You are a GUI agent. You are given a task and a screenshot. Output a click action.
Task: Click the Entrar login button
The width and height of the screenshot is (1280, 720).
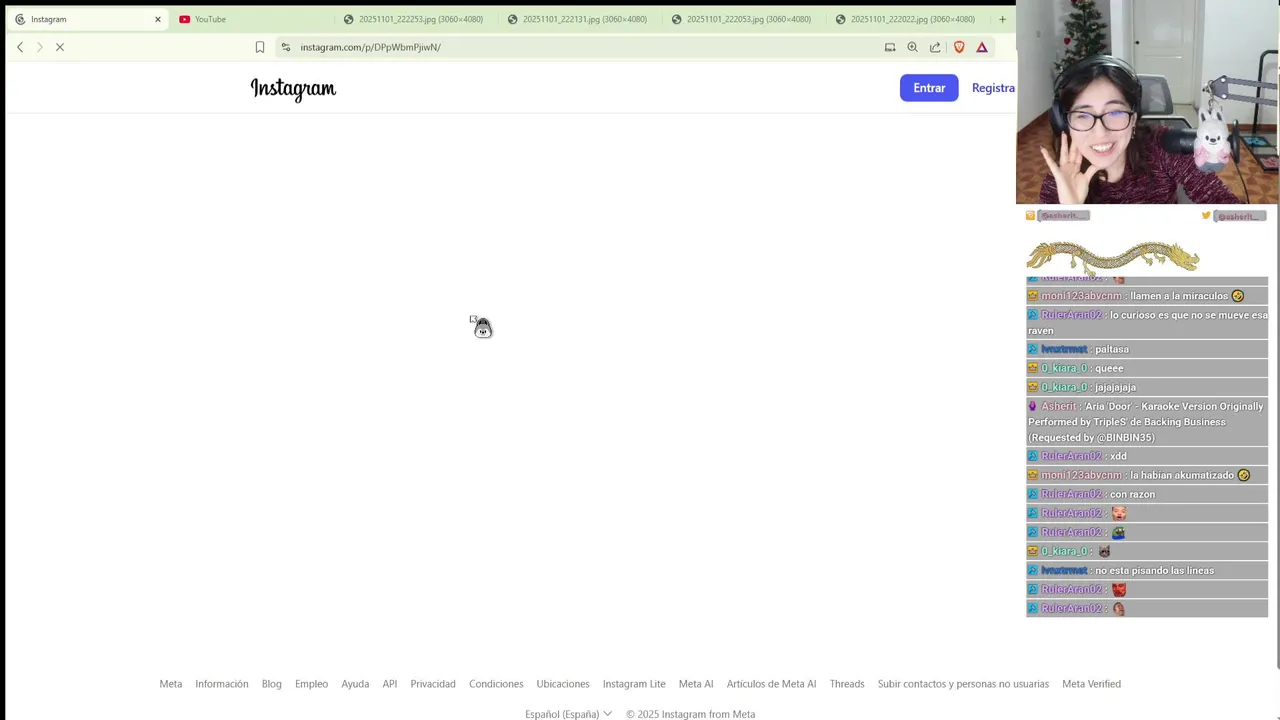[929, 88]
